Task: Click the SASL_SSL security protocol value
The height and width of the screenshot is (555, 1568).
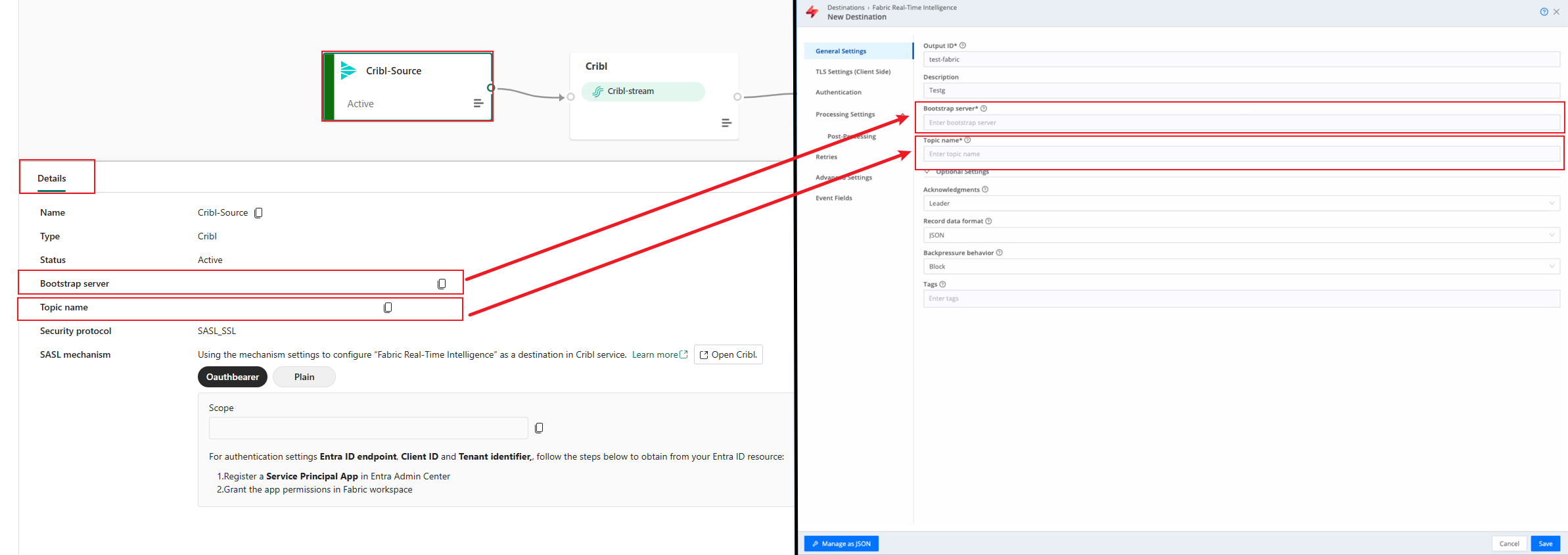Action: pyautogui.click(x=217, y=331)
